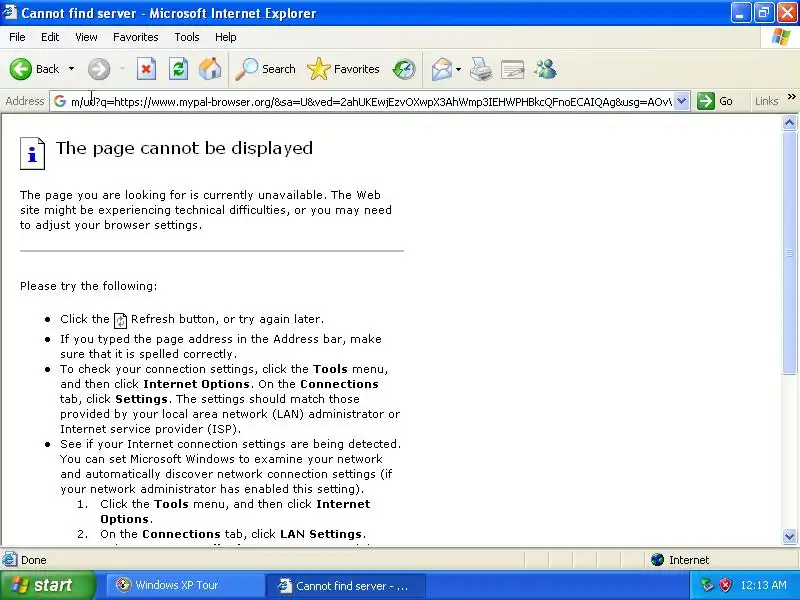Click the Start button
The image size is (800, 600).
(x=47, y=585)
